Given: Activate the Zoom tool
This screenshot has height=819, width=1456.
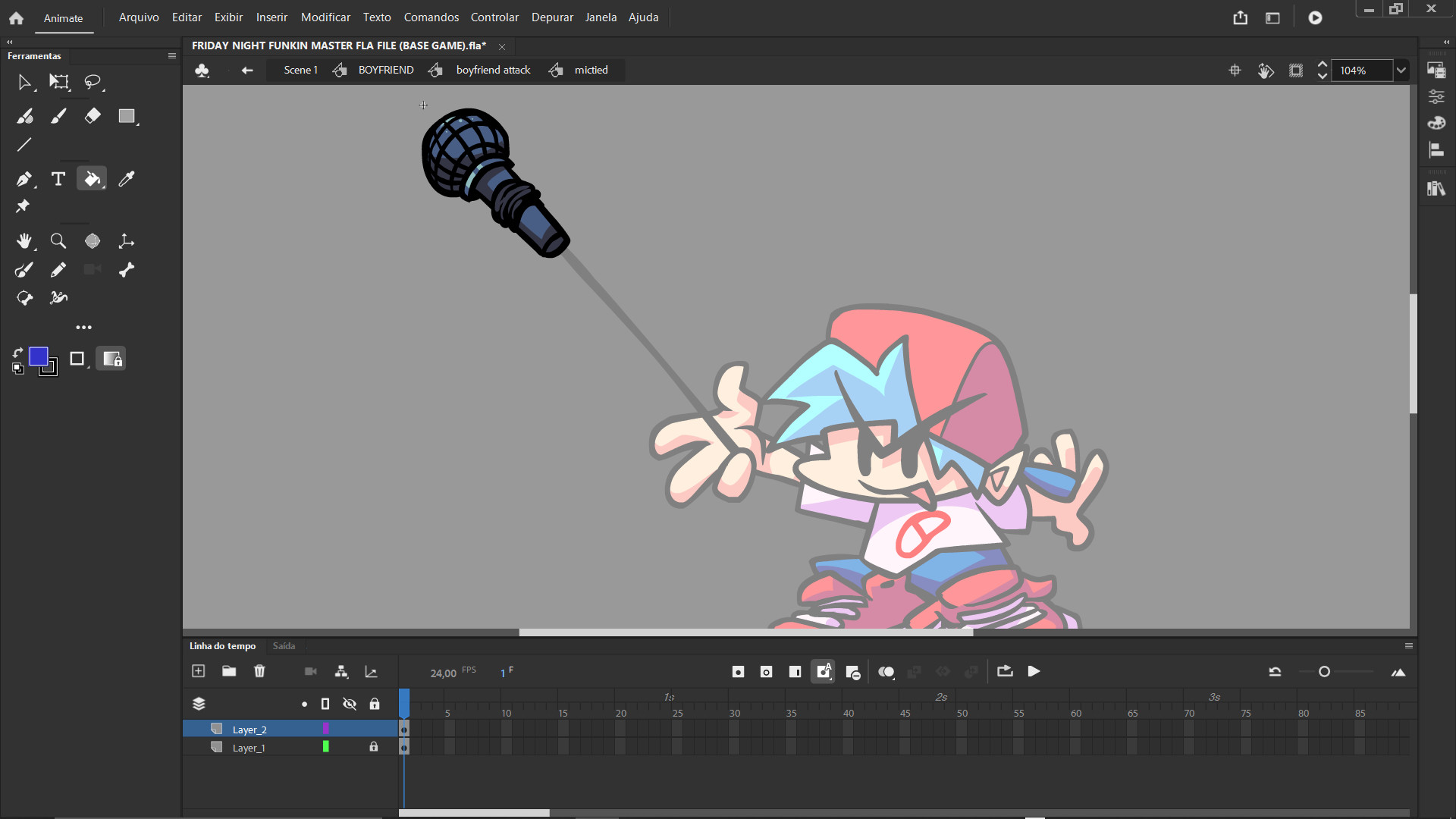Looking at the screenshot, I should coord(58,240).
